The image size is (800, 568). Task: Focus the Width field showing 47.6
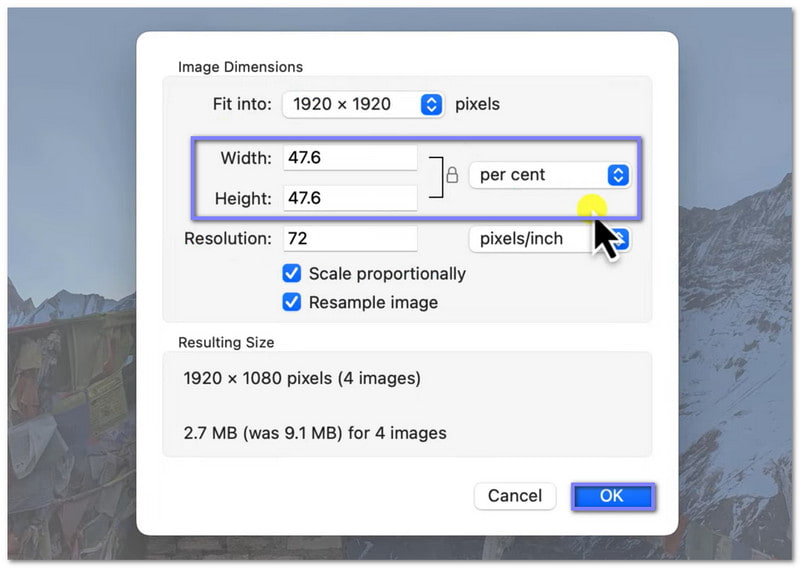pyautogui.click(x=350, y=158)
